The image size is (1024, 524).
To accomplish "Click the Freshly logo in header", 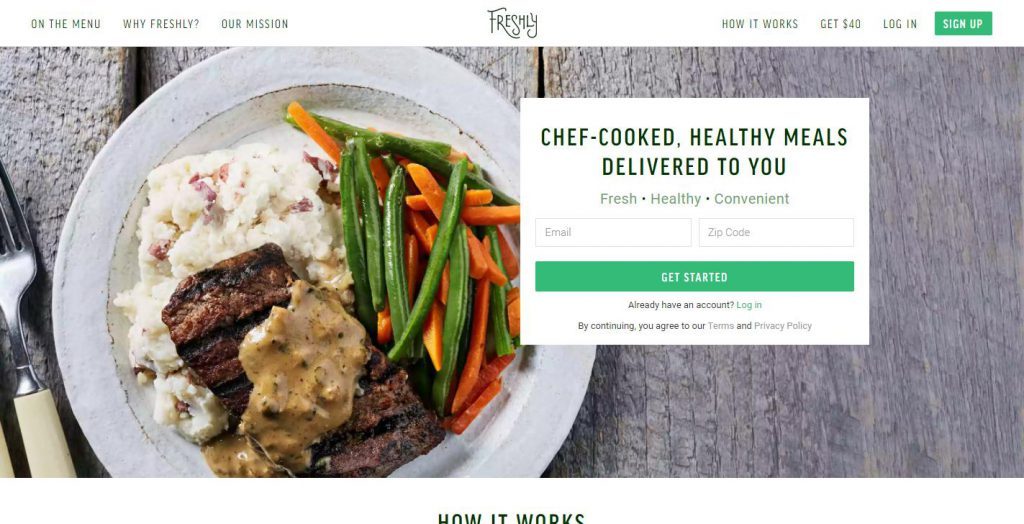I will 513,23.
